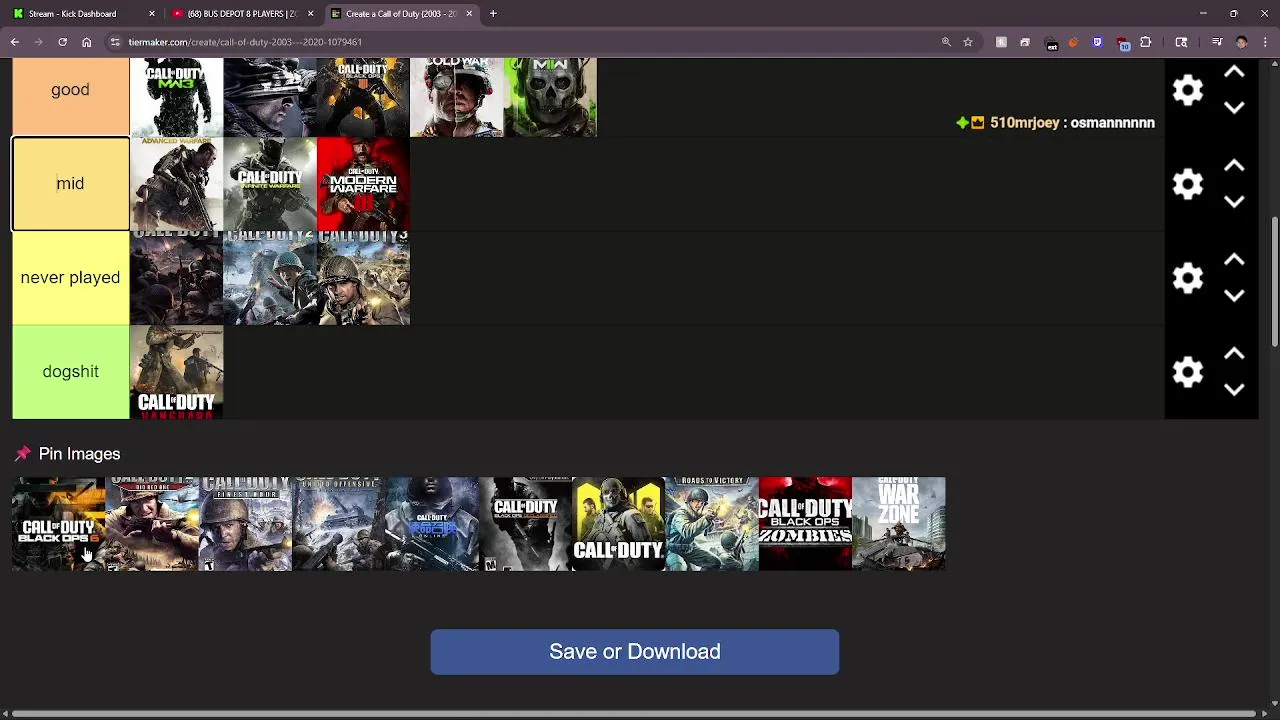
Task: Close the Create a Call of Duty tab
Action: (x=469, y=14)
